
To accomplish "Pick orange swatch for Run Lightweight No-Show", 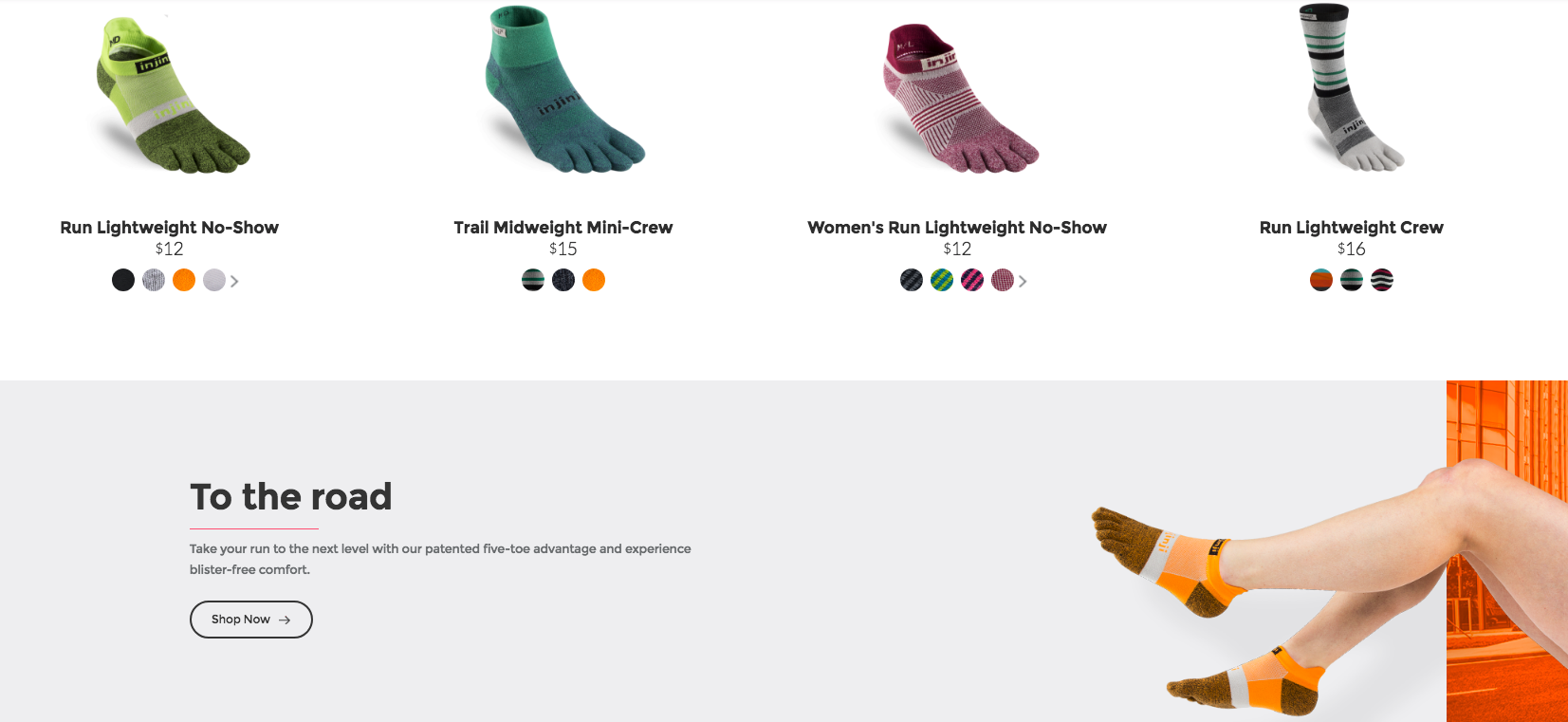I will pyautogui.click(x=184, y=280).
